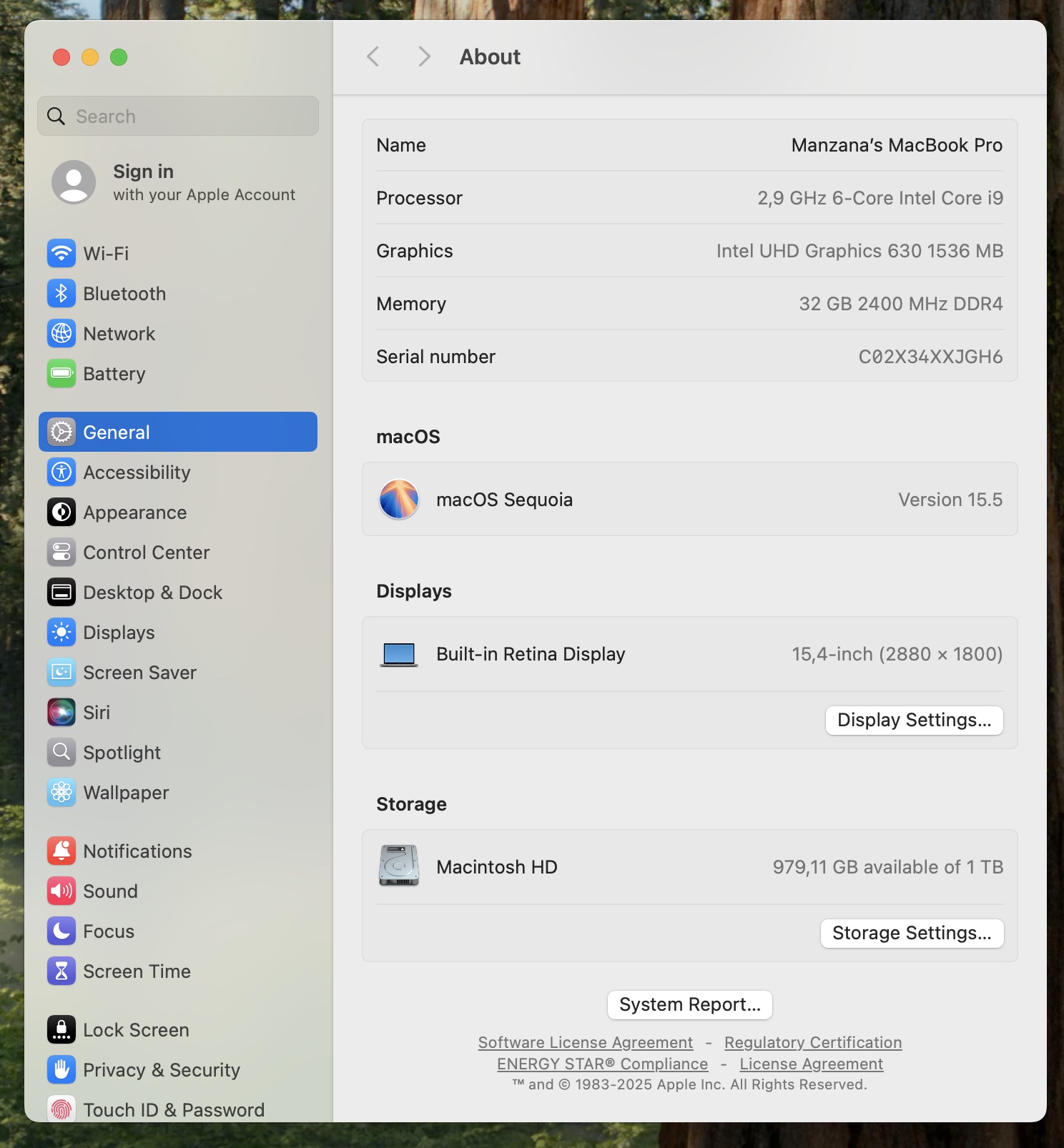Select the Bluetooth sidebar icon

pyautogui.click(x=61, y=294)
